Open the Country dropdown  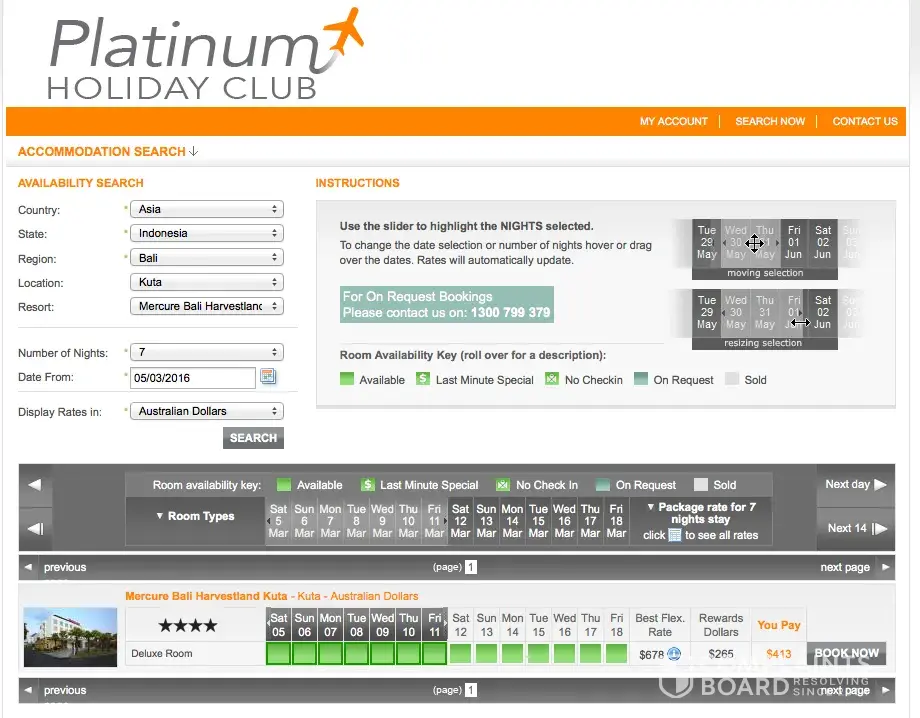(x=208, y=210)
